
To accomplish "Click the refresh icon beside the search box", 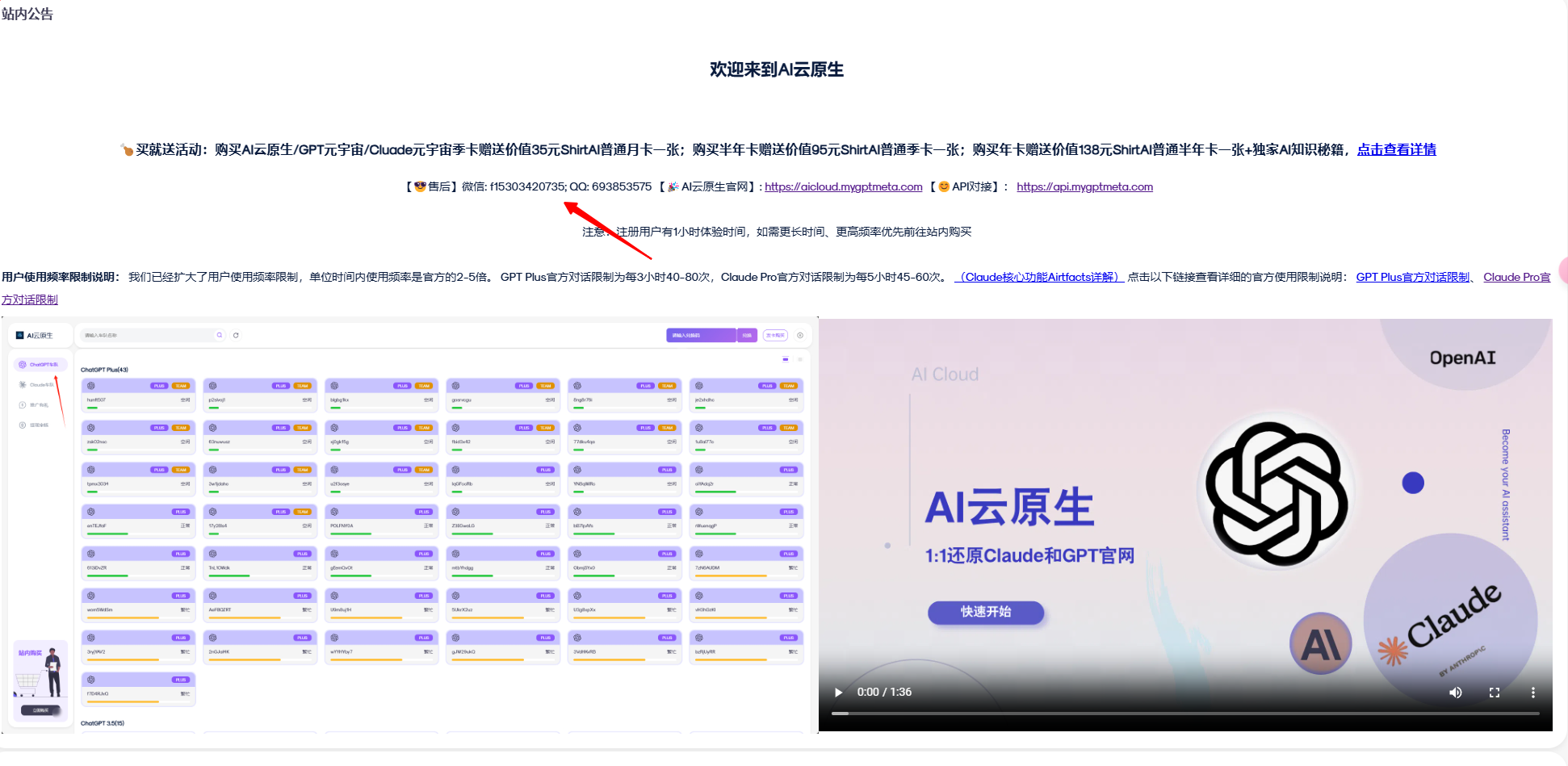I will pos(236,335).
